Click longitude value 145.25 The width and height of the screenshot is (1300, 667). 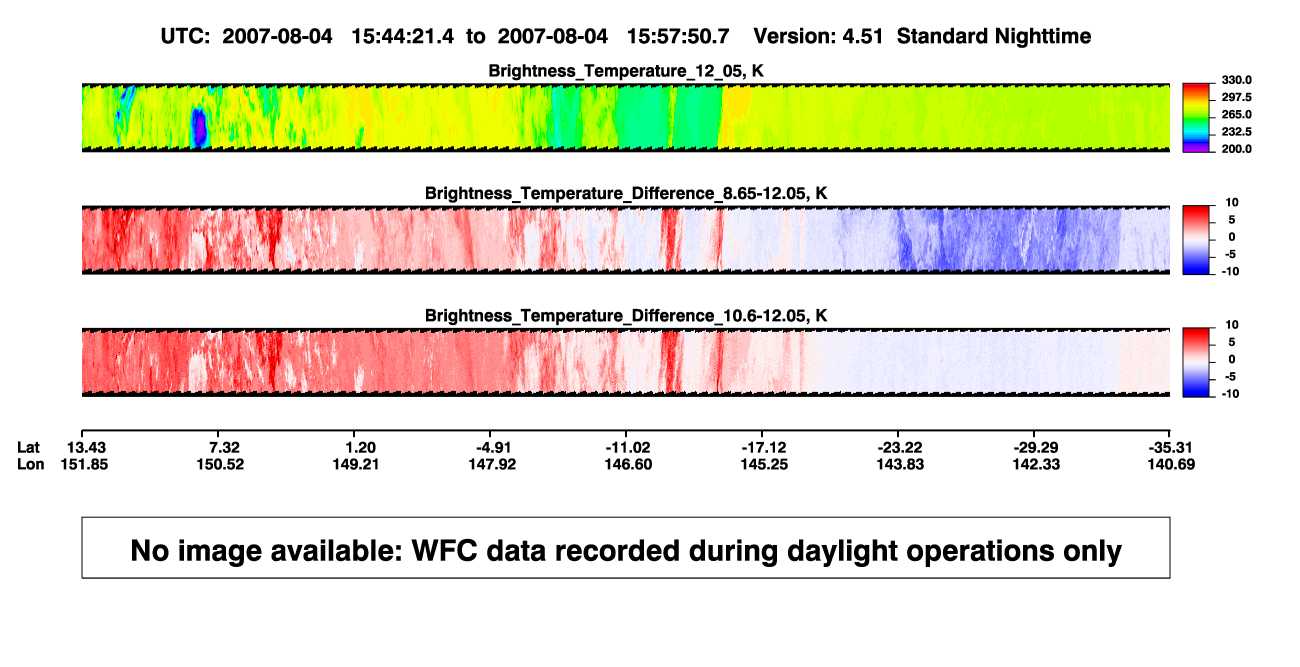[x=765, y=464]
